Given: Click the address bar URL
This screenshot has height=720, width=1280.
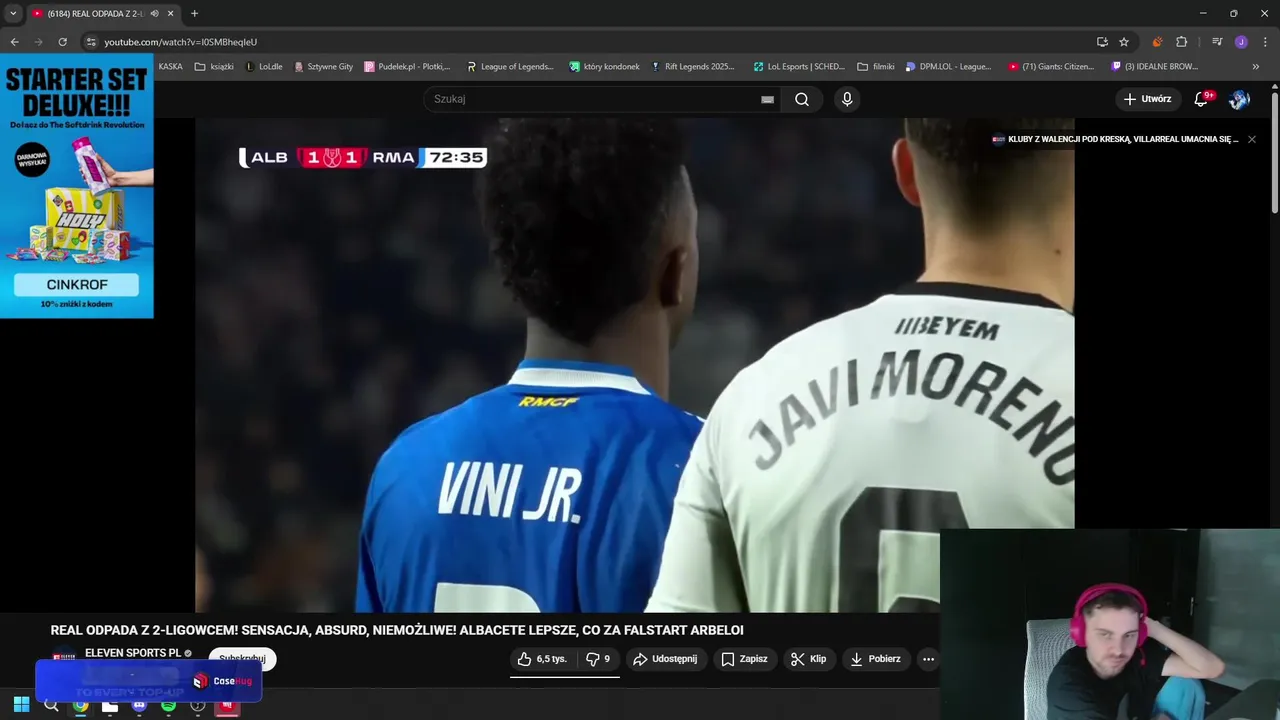Looking at the screenshot, I should 180,42.
